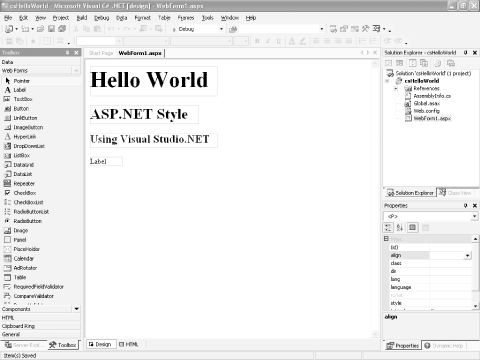The height and width of the screenshot is (360, 481).
Task: Select the Alphabetic sort icon in Properties
Action: click(400, 228)
